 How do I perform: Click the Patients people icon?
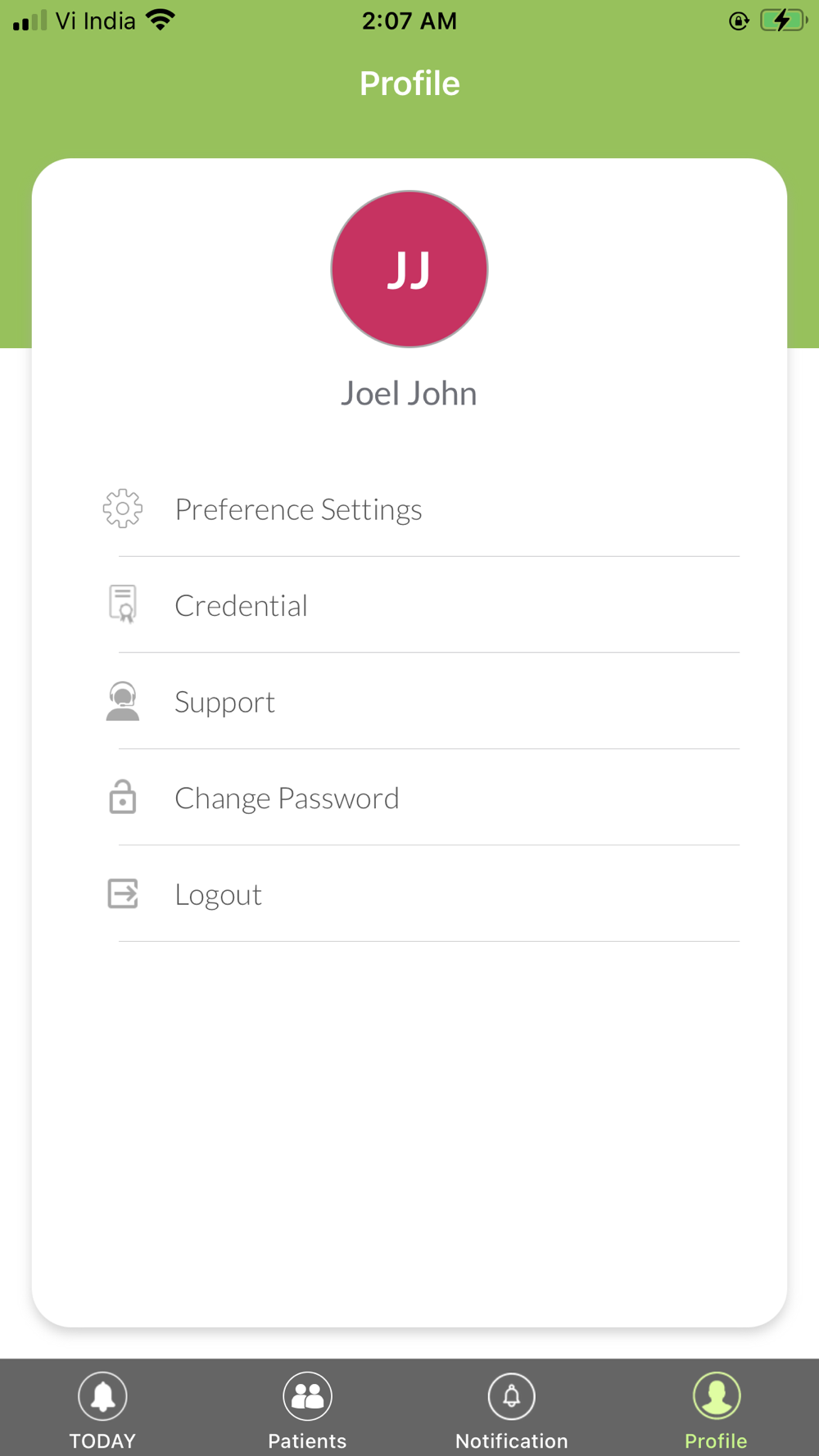(x=307, y=1396)
